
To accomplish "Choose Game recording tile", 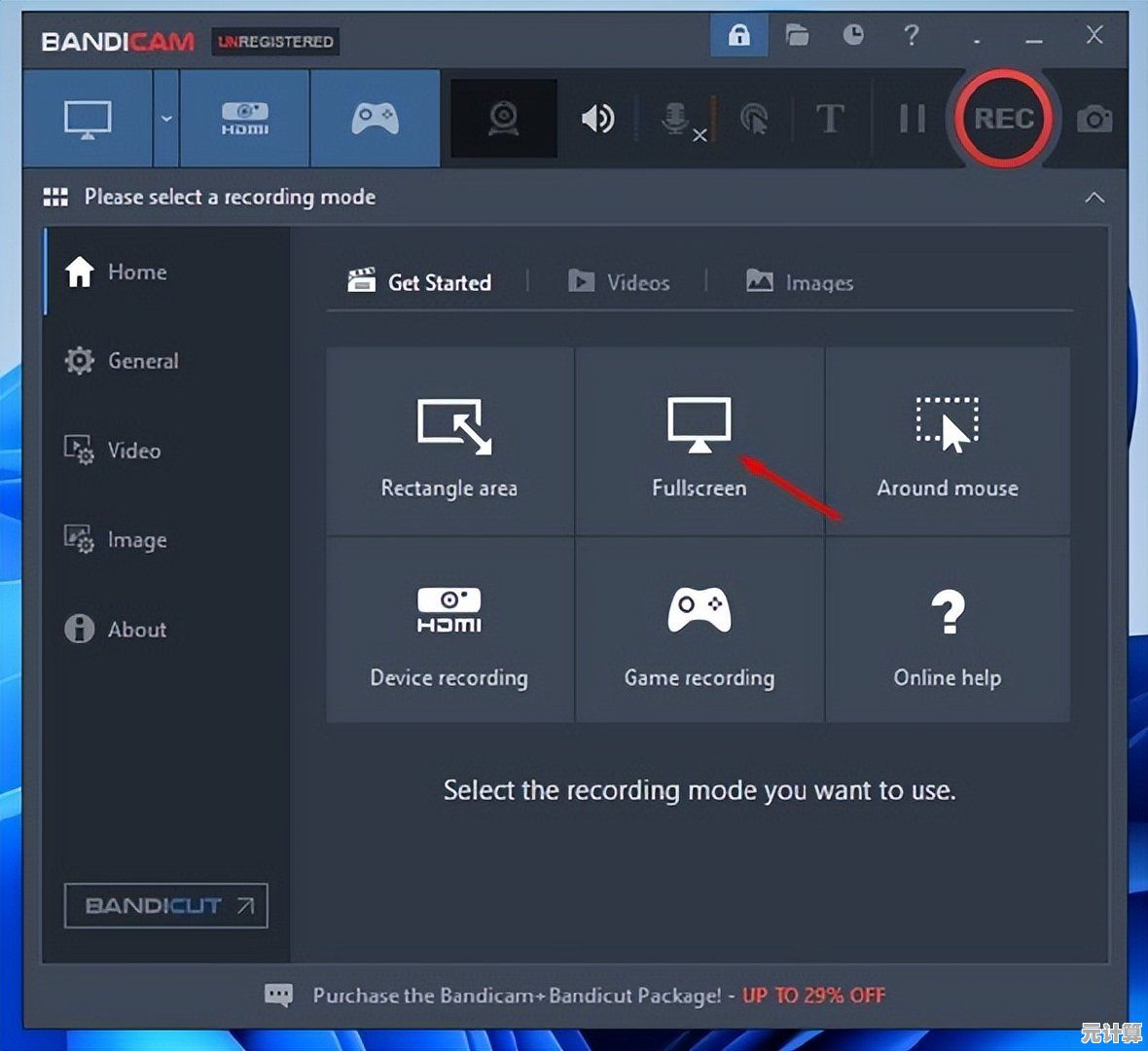I will (x=700, y=631).
